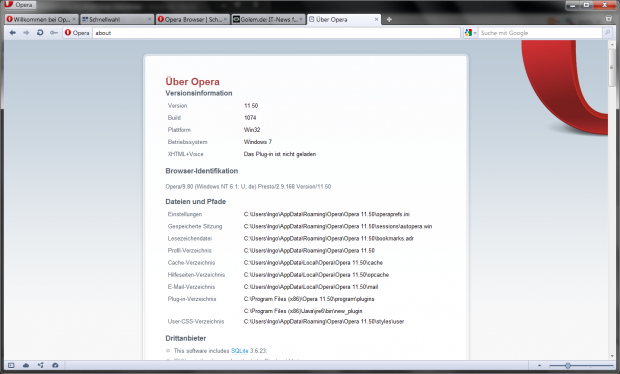This screenshot has height=374, width=620.
Task: Click the bookmarks.adr path
Action: pos(329,238)
